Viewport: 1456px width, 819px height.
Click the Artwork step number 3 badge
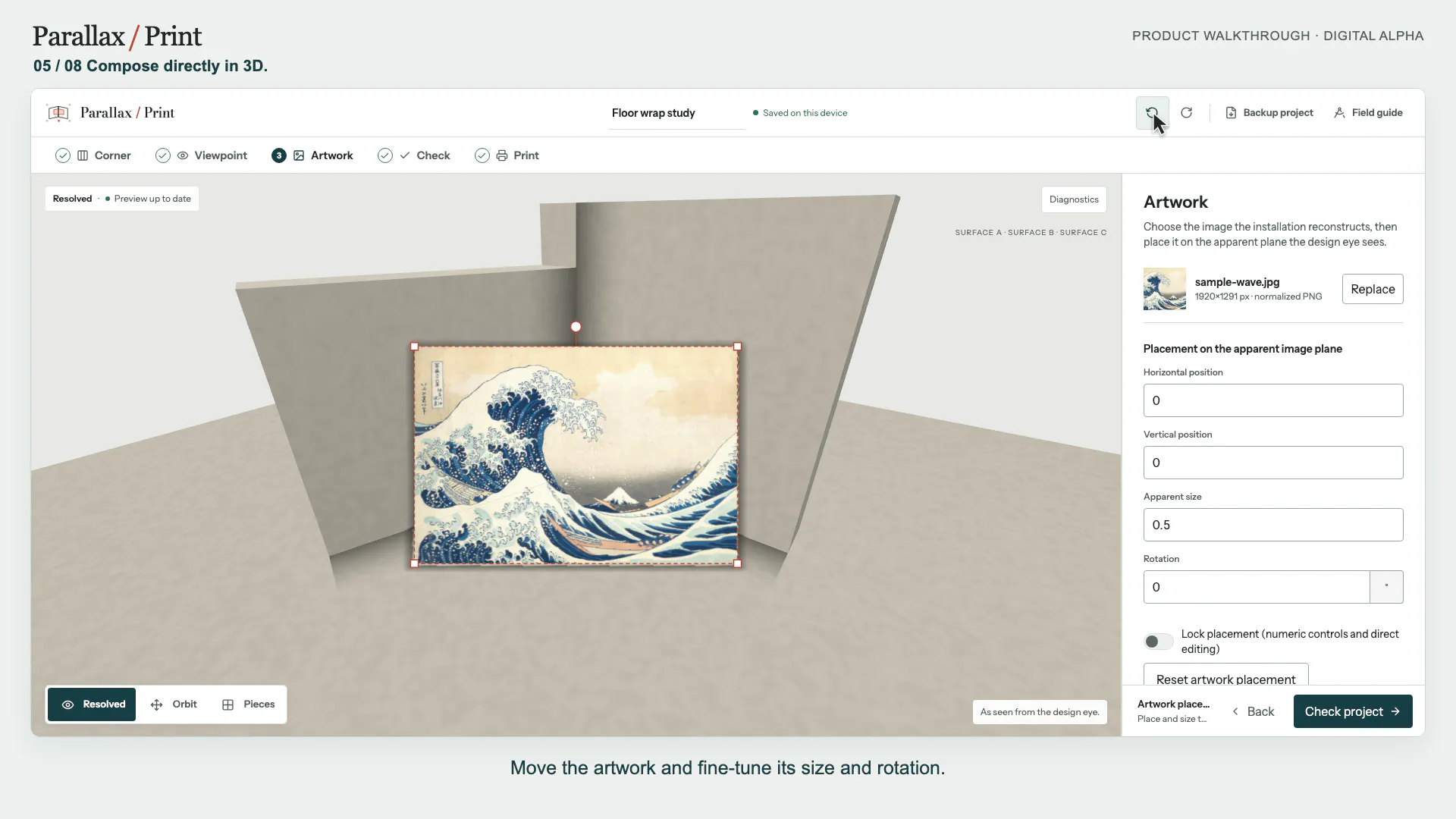click(279, 155)
